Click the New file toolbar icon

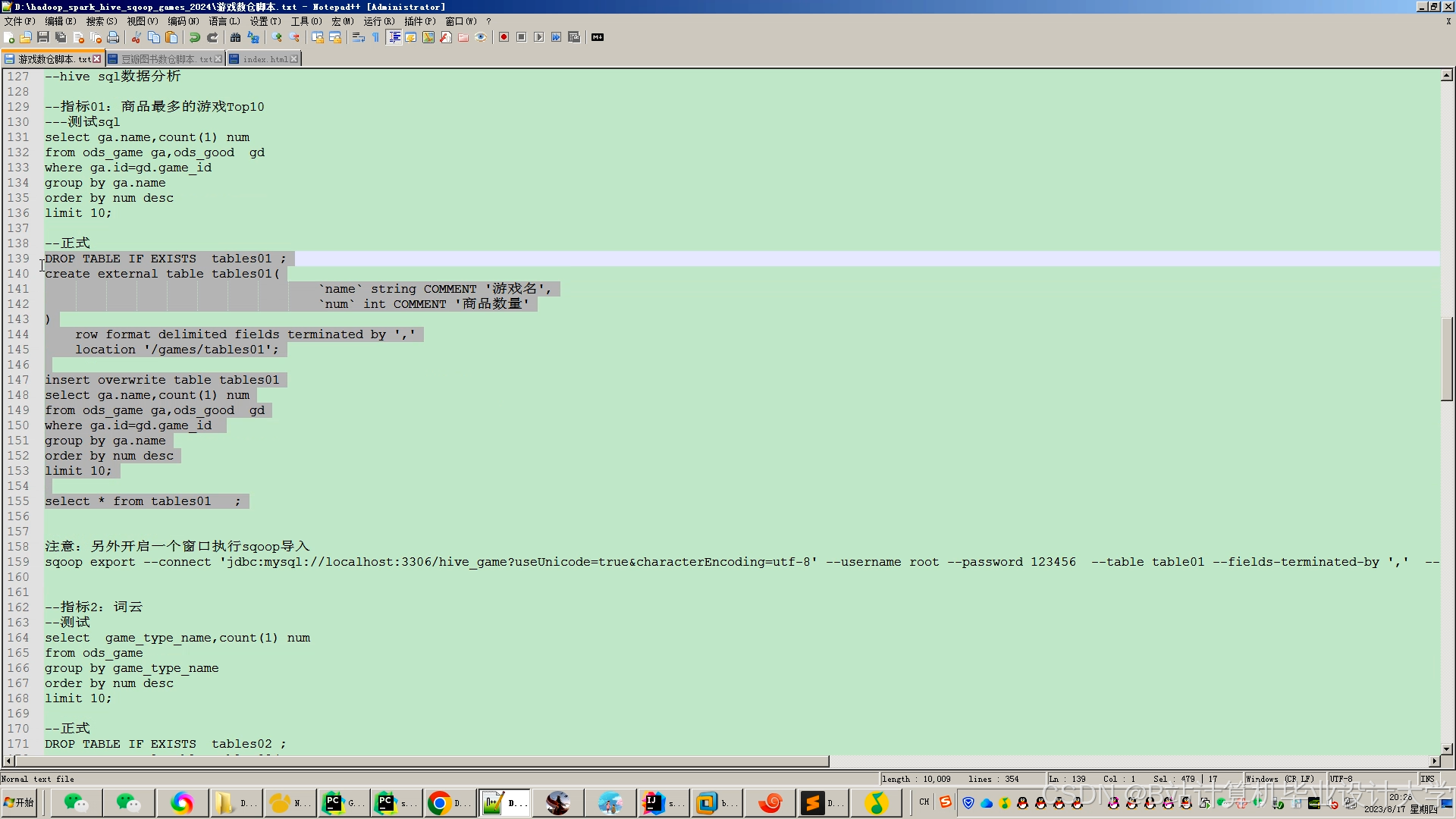(9, 37)
